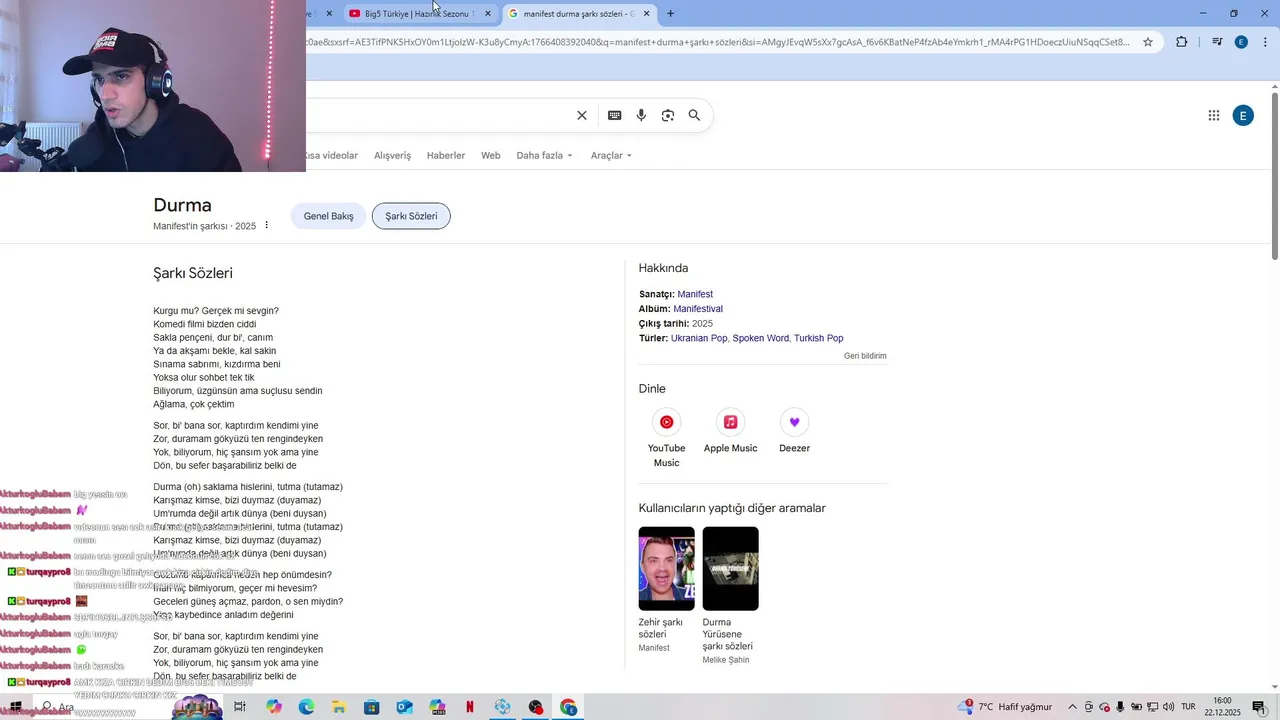Open the Chrome profile avatar in toolbar
This screenshot has width=1280, height=720.
(x=1241, y=42)
